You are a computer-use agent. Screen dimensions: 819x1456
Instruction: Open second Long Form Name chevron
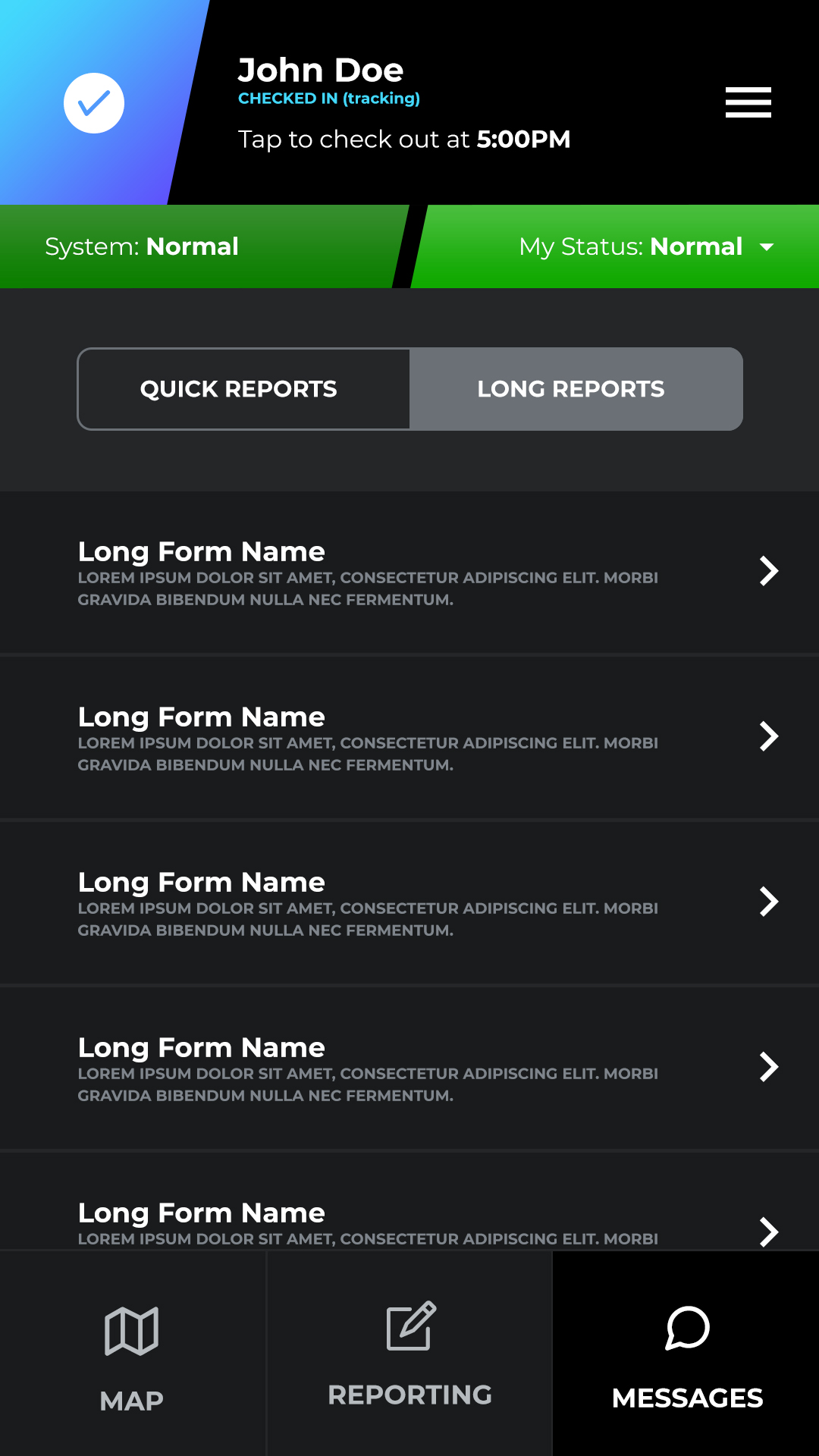pyautogui.click(x=769, y=736)
